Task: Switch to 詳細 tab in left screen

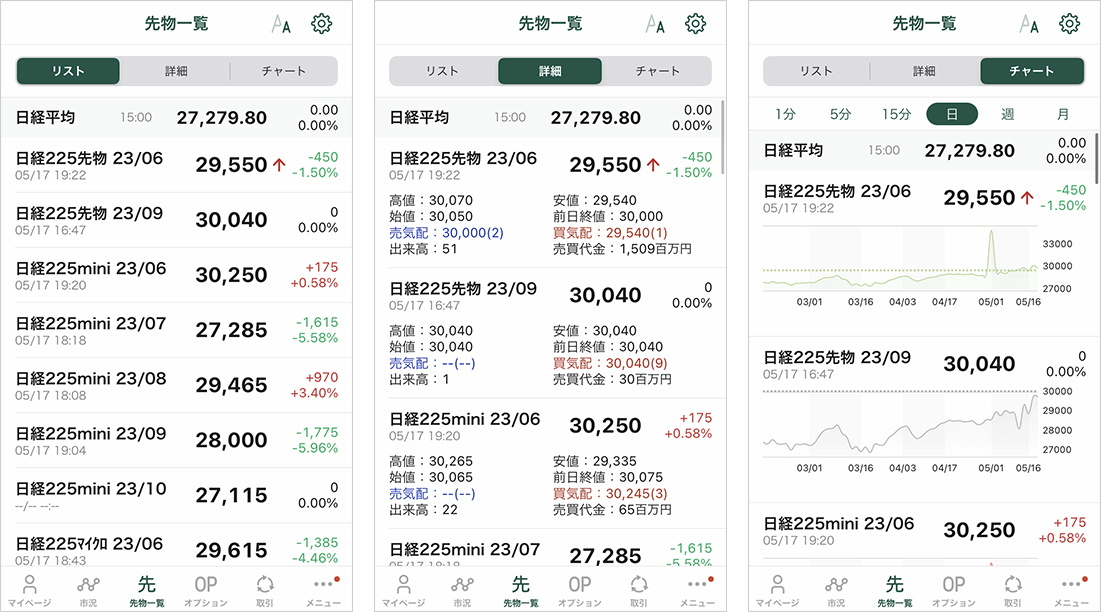Action: (x=176, y=71)
